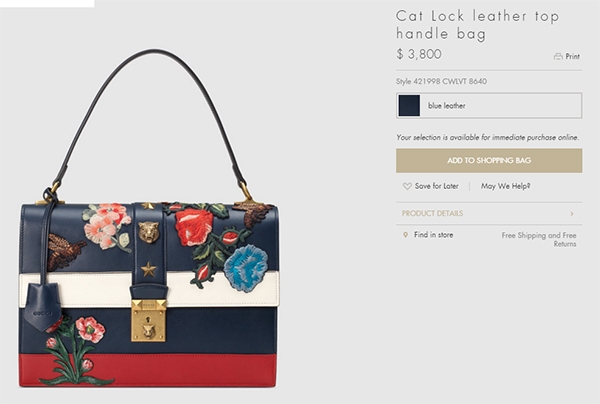Open the blue leather color selector box
The height and width of the screenshot is (404, 600).
(489, 105)
